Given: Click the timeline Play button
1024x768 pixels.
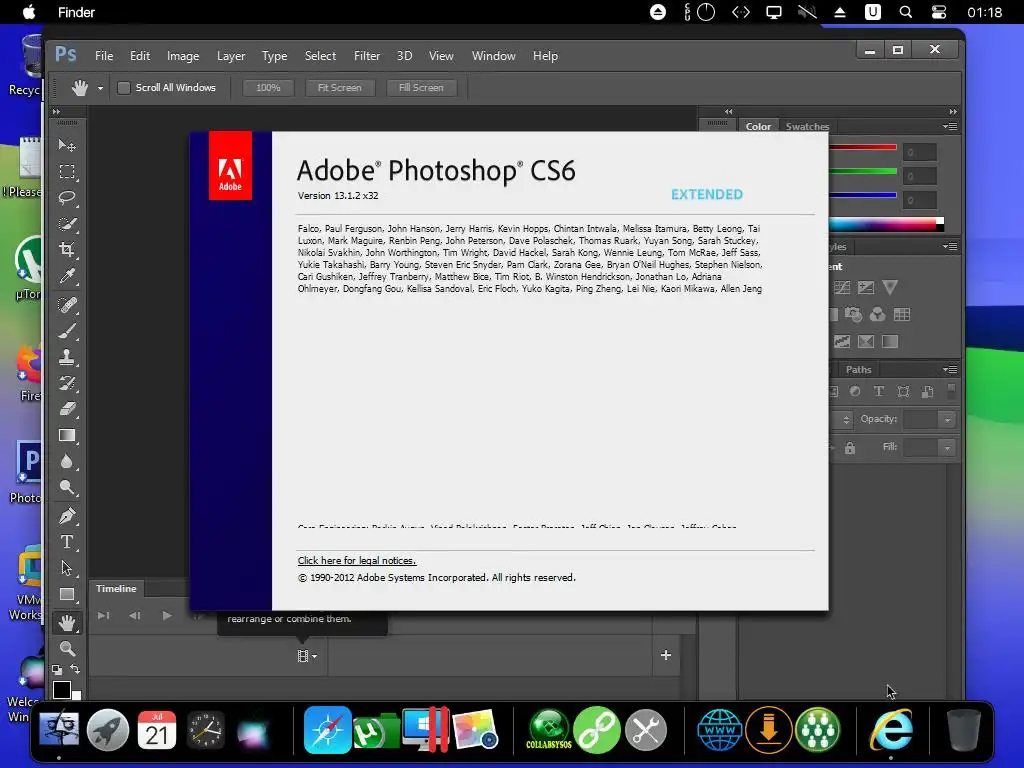Looking at the screenshot, I should pos(167,615).
